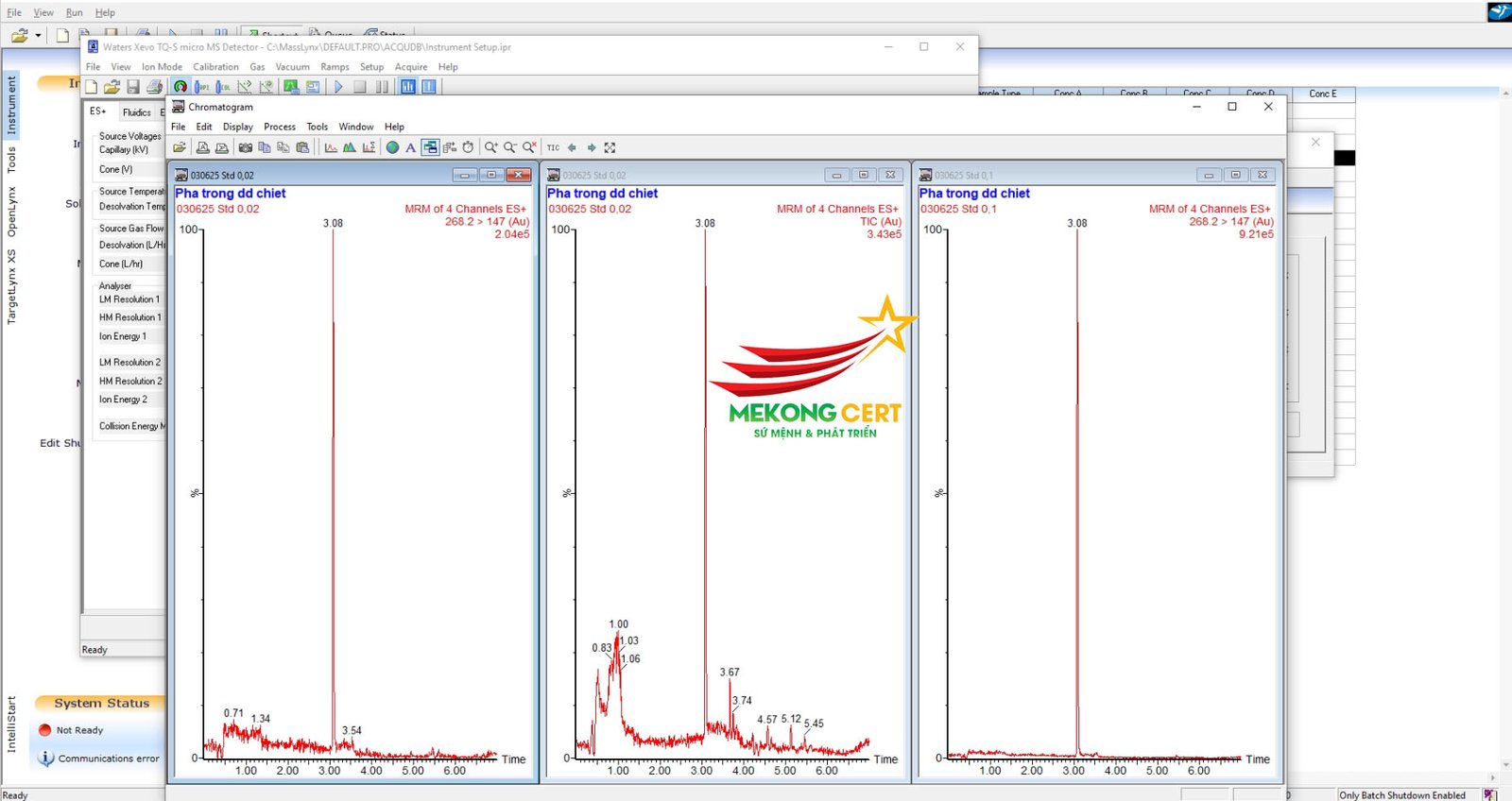Open Vacuum menu in MS Detector window

[292, 67]
